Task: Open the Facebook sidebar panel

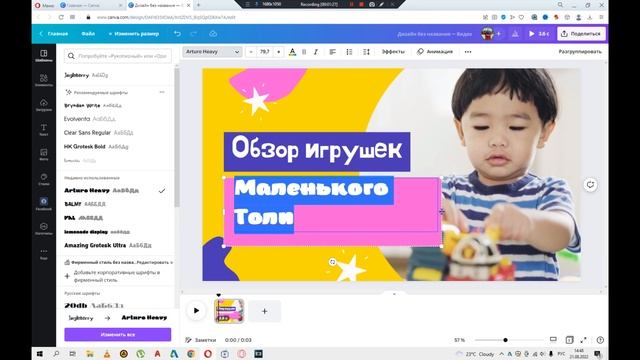Action: [x=44, y=204]
